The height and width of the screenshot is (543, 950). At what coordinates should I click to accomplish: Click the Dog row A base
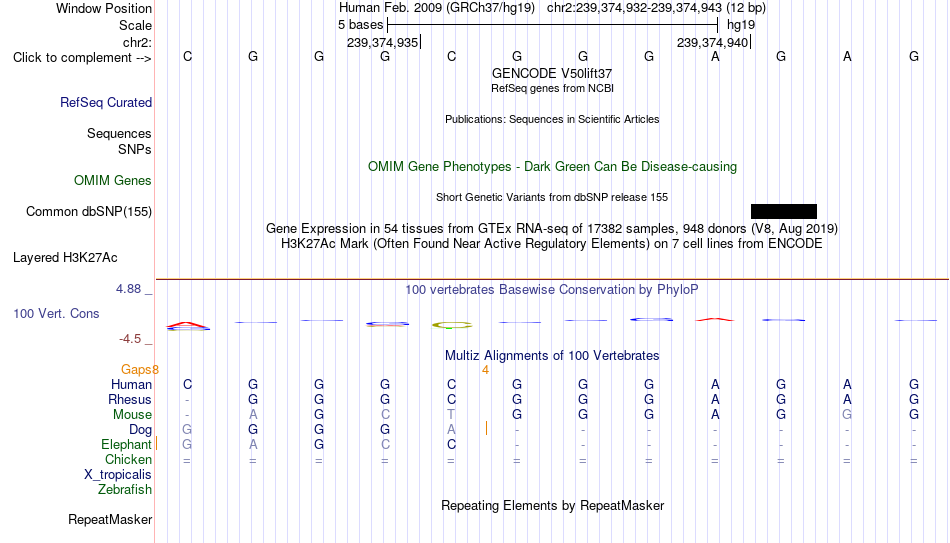451,430
